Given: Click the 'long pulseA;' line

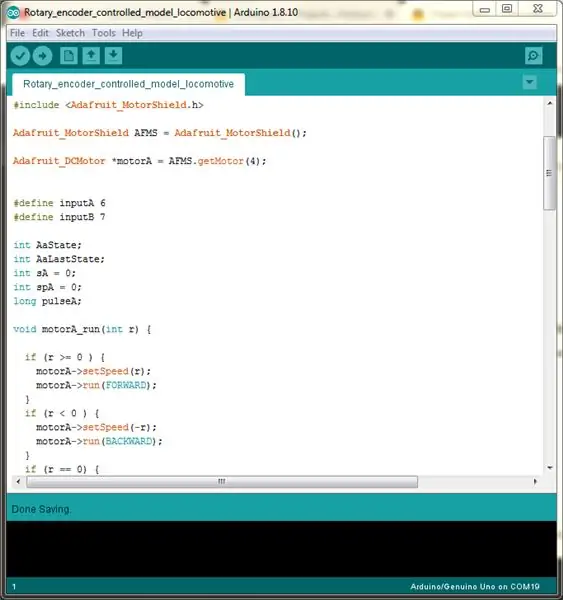Looking at the screenshot, I should click(x=47, y=301).
